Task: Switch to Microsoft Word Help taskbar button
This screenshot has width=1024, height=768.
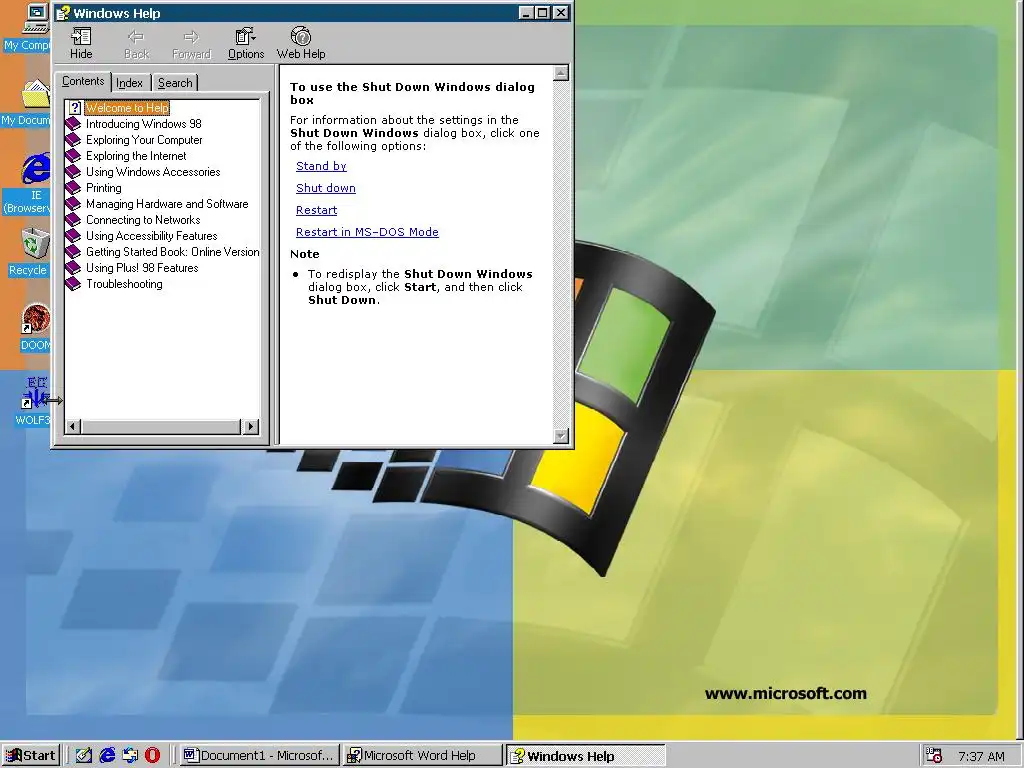Action: pyautogui.click(x=422, y=756)
